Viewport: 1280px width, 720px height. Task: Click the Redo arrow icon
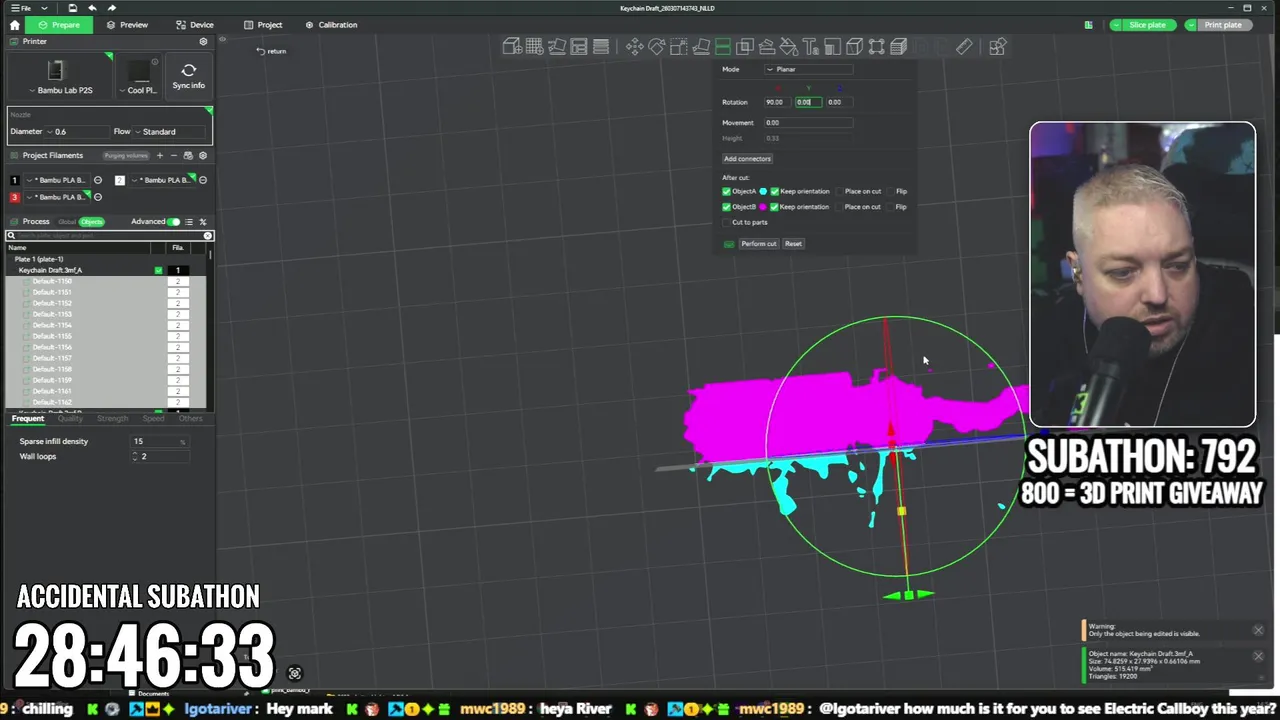click(x=111, y=8)
